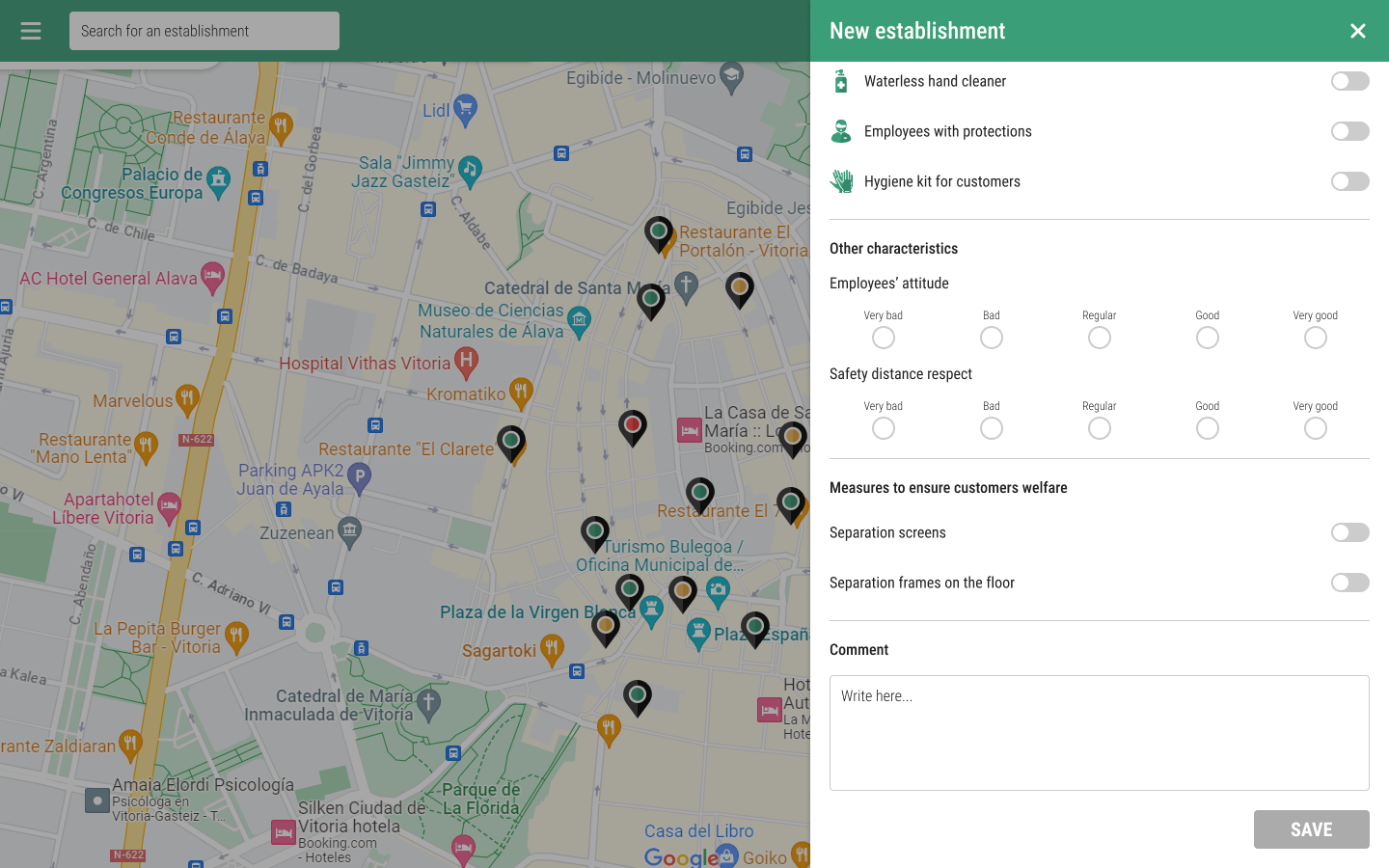This screenshot has width=1389, height=868.
Task: Click the Zuzenean marker icon
Action: click(x=349, y=532)
